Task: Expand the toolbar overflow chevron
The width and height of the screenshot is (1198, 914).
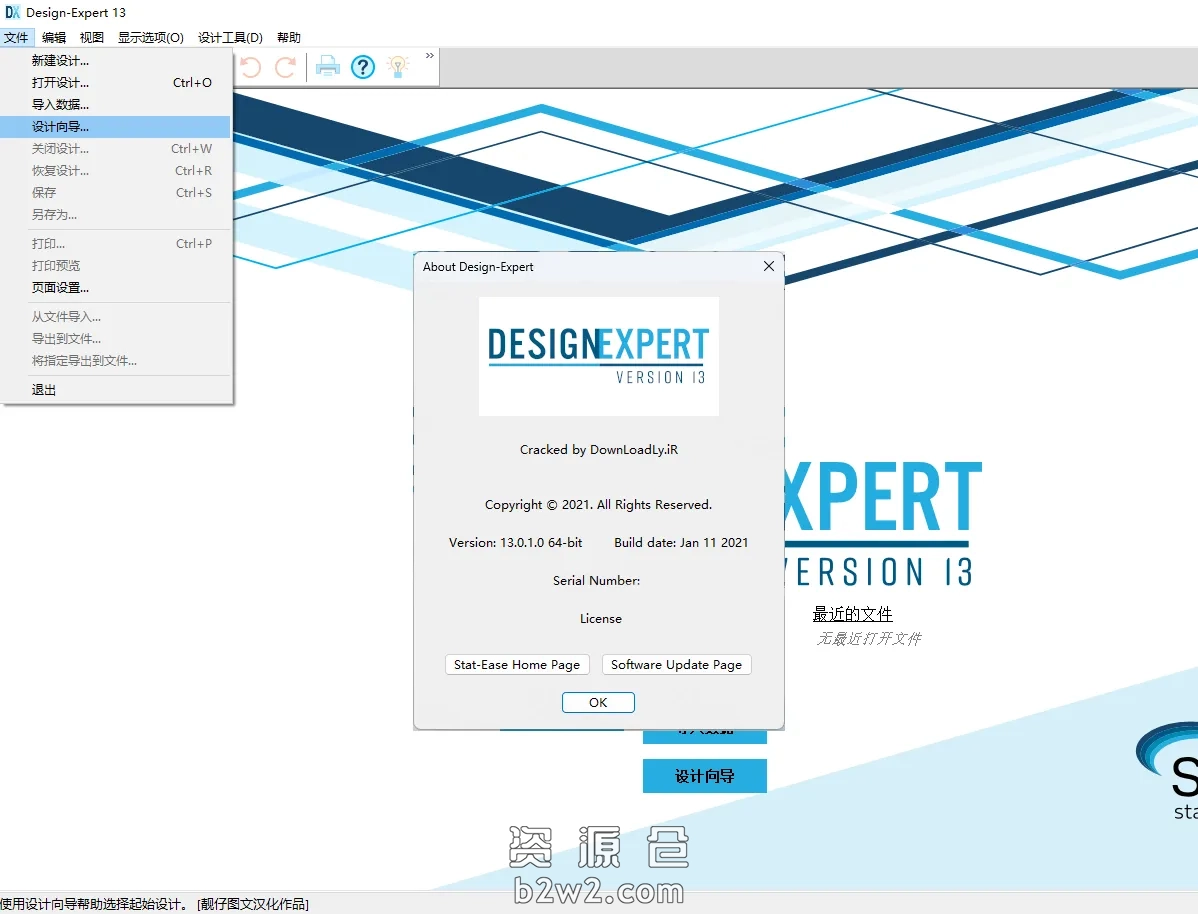Action: point(430,56)
